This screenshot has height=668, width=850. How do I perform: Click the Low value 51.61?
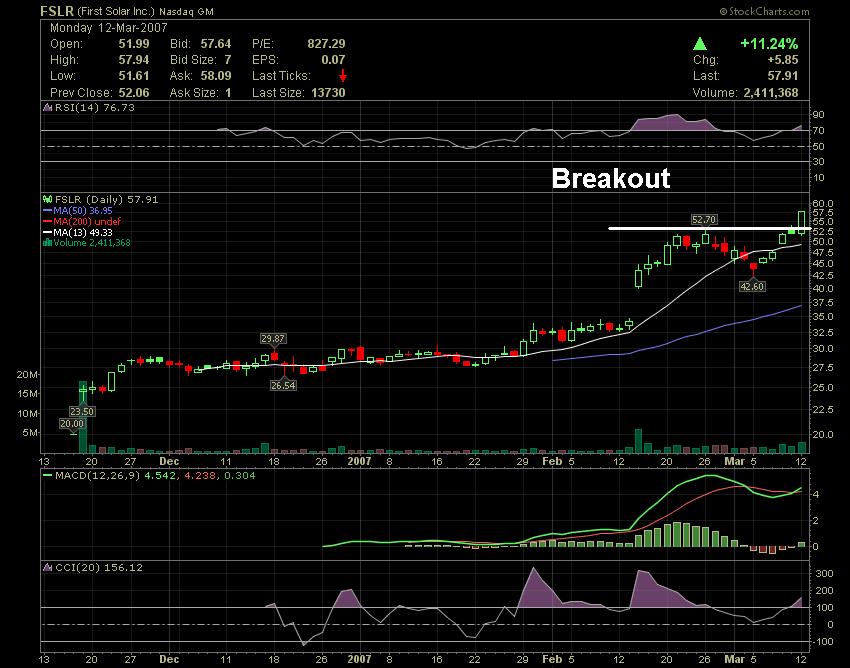(x=134, y=76)
